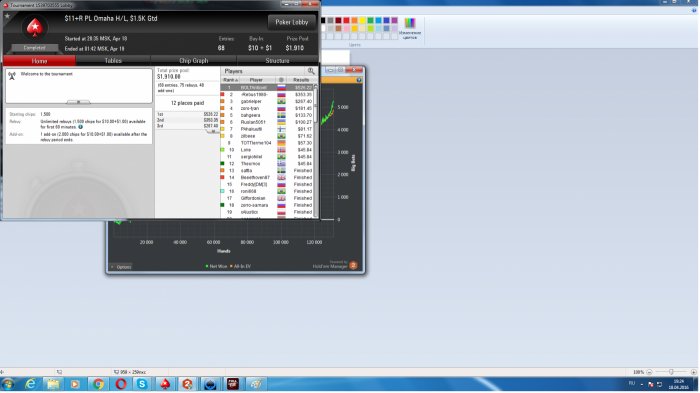Image resolution: width=700 pixels, height=393 pixels.
Task: Pick the red color swatch in Paint
Action: click(x=346, y=20)
